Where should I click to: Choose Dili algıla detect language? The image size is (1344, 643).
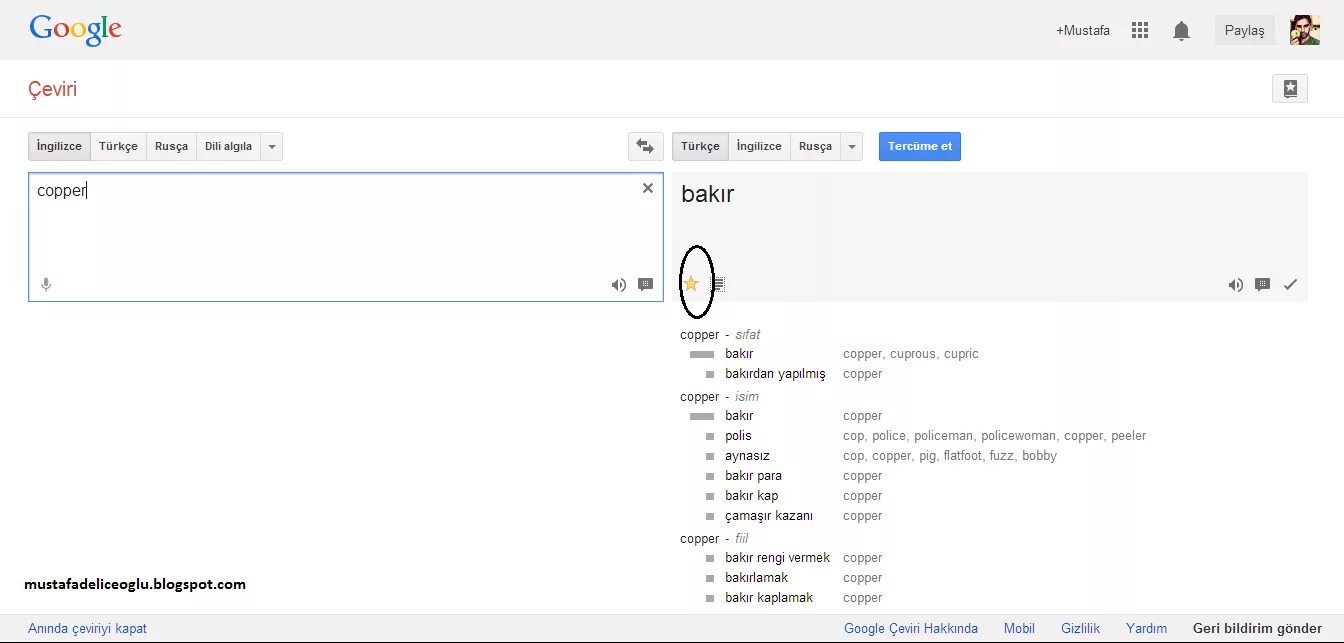tap(228, 146)
